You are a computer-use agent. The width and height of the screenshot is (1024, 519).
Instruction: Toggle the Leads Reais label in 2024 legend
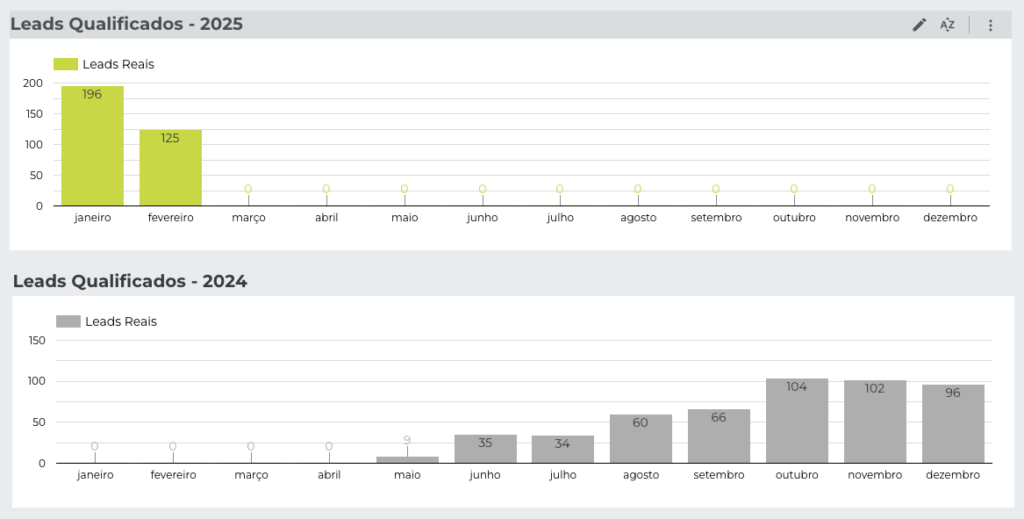click(121, 322)
